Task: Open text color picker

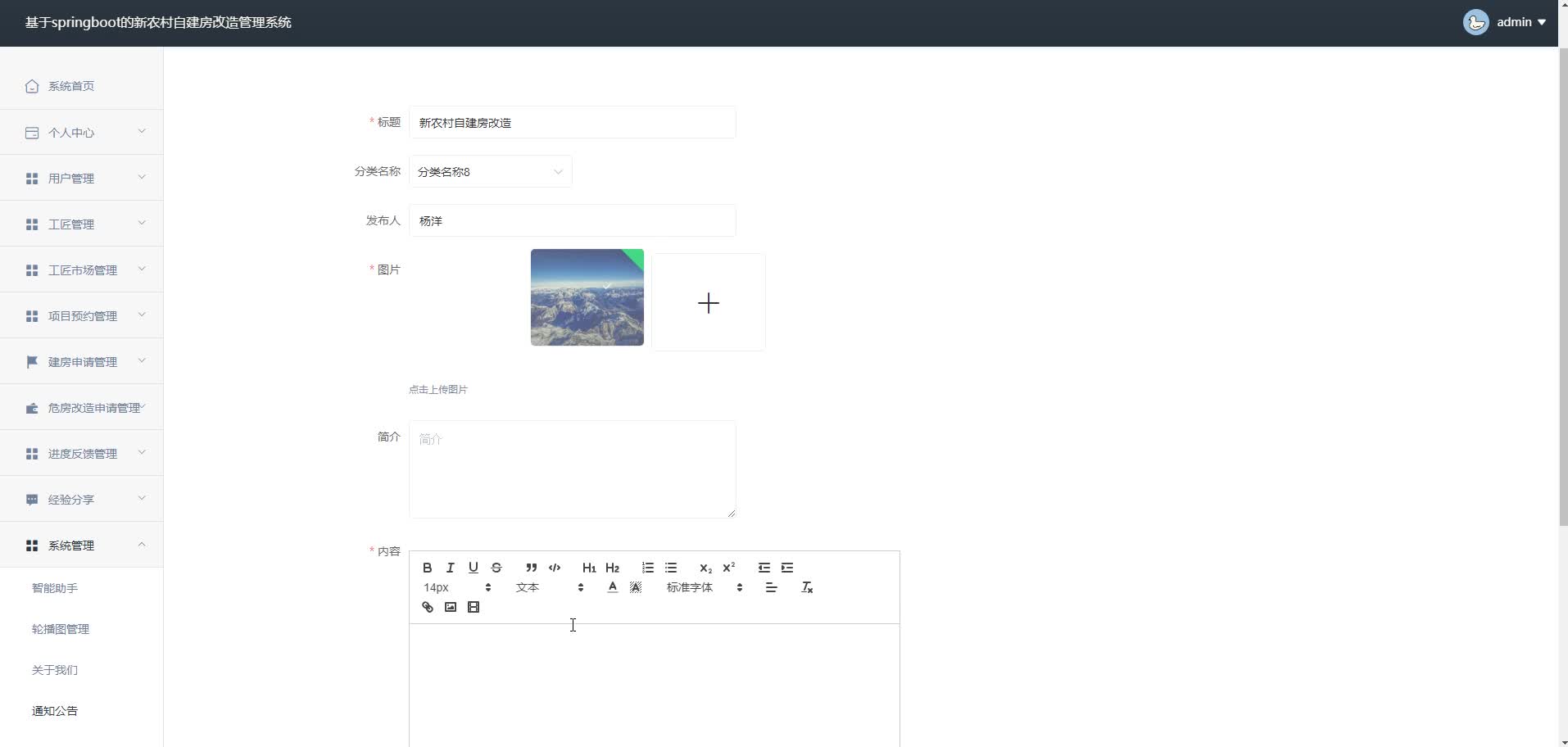Action: click(x=612, y=587)
